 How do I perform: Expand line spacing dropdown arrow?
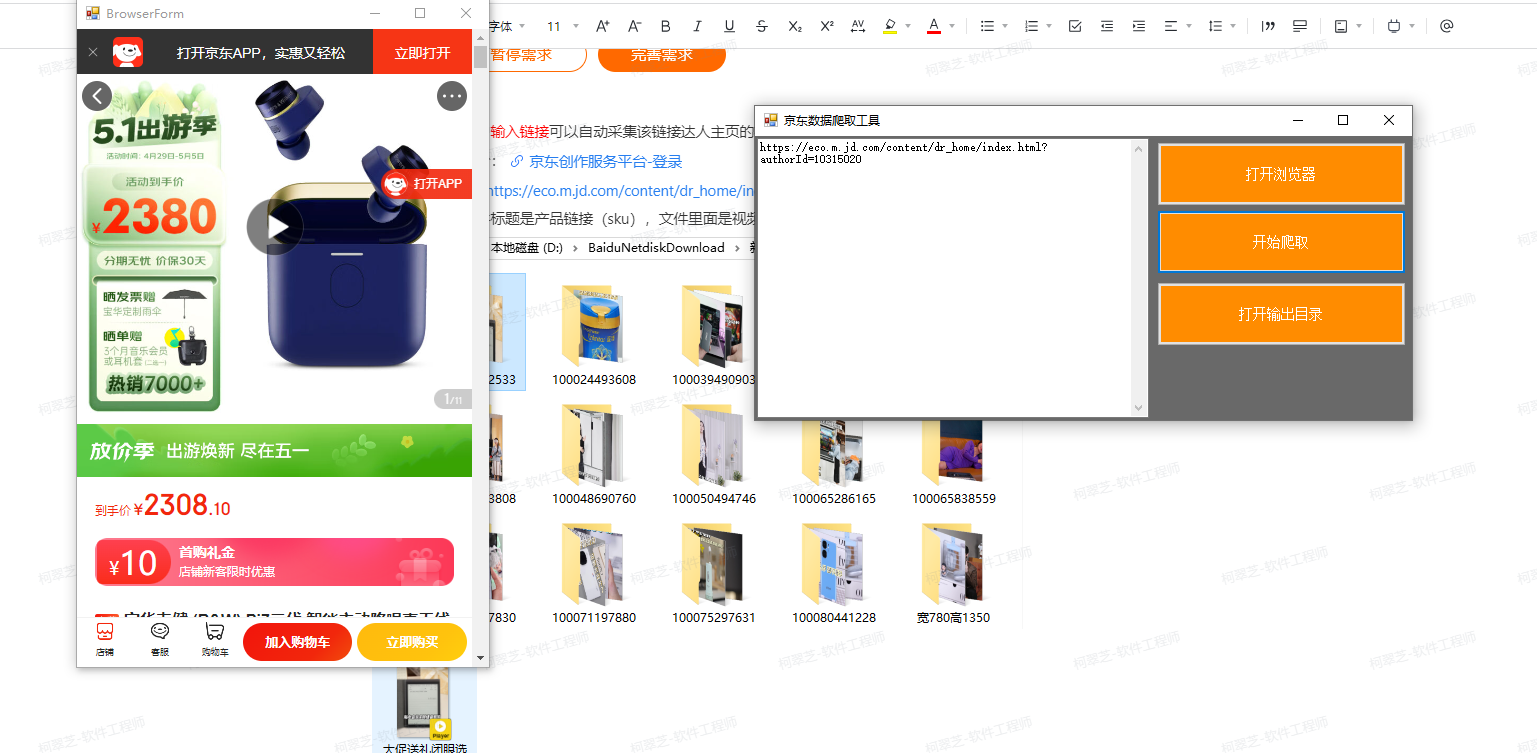coord(1233,26)
